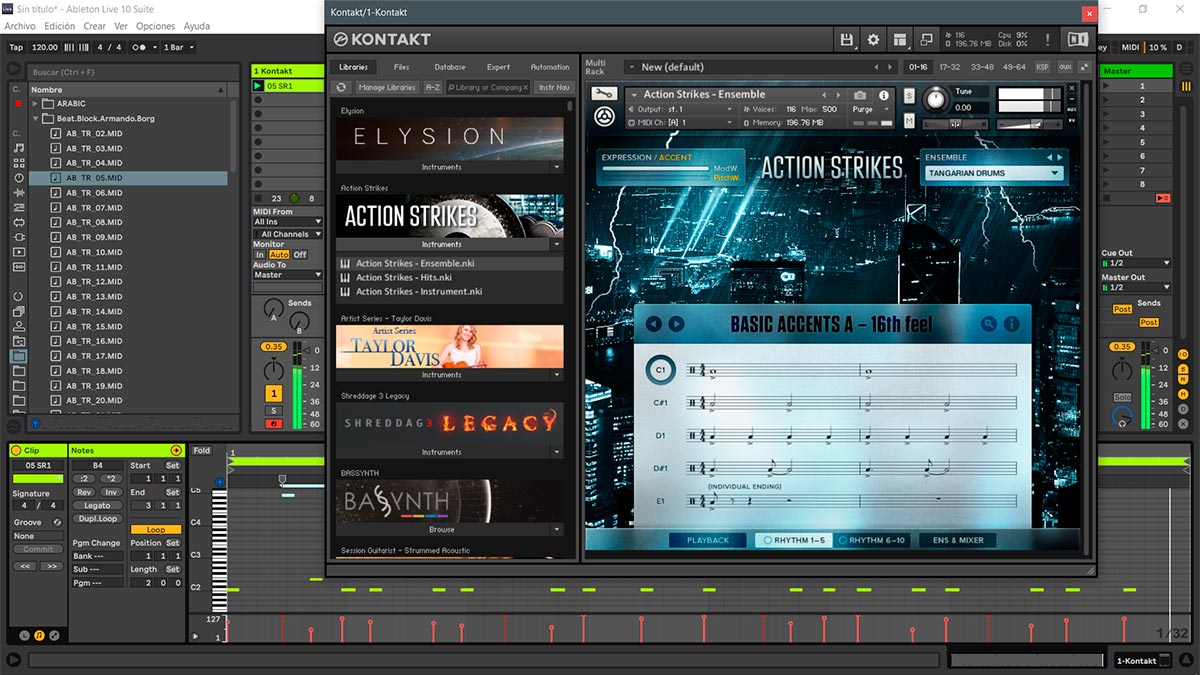This screenshot has width=1200, height=675.
Task: Open instrument info 'i' icon
Action: (883, 95)
